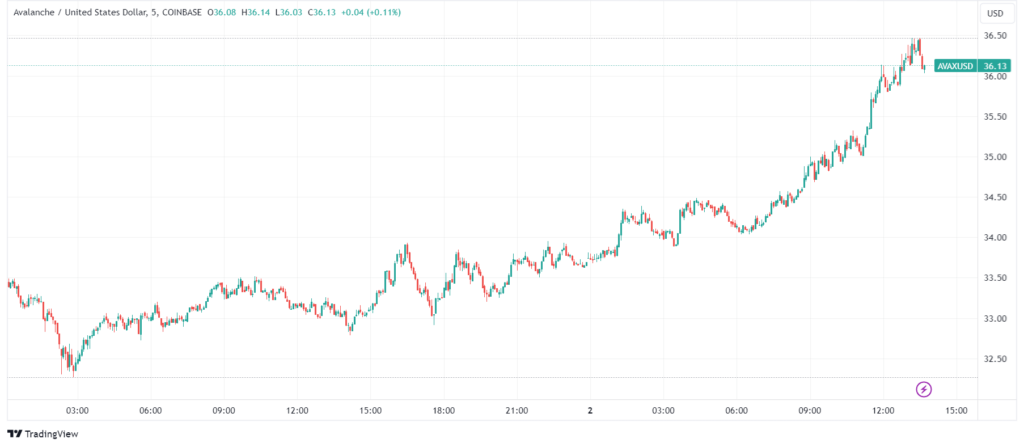1024x447 pixels.
Task: Click the 36.13 current price tag
Action: (994, 66)
